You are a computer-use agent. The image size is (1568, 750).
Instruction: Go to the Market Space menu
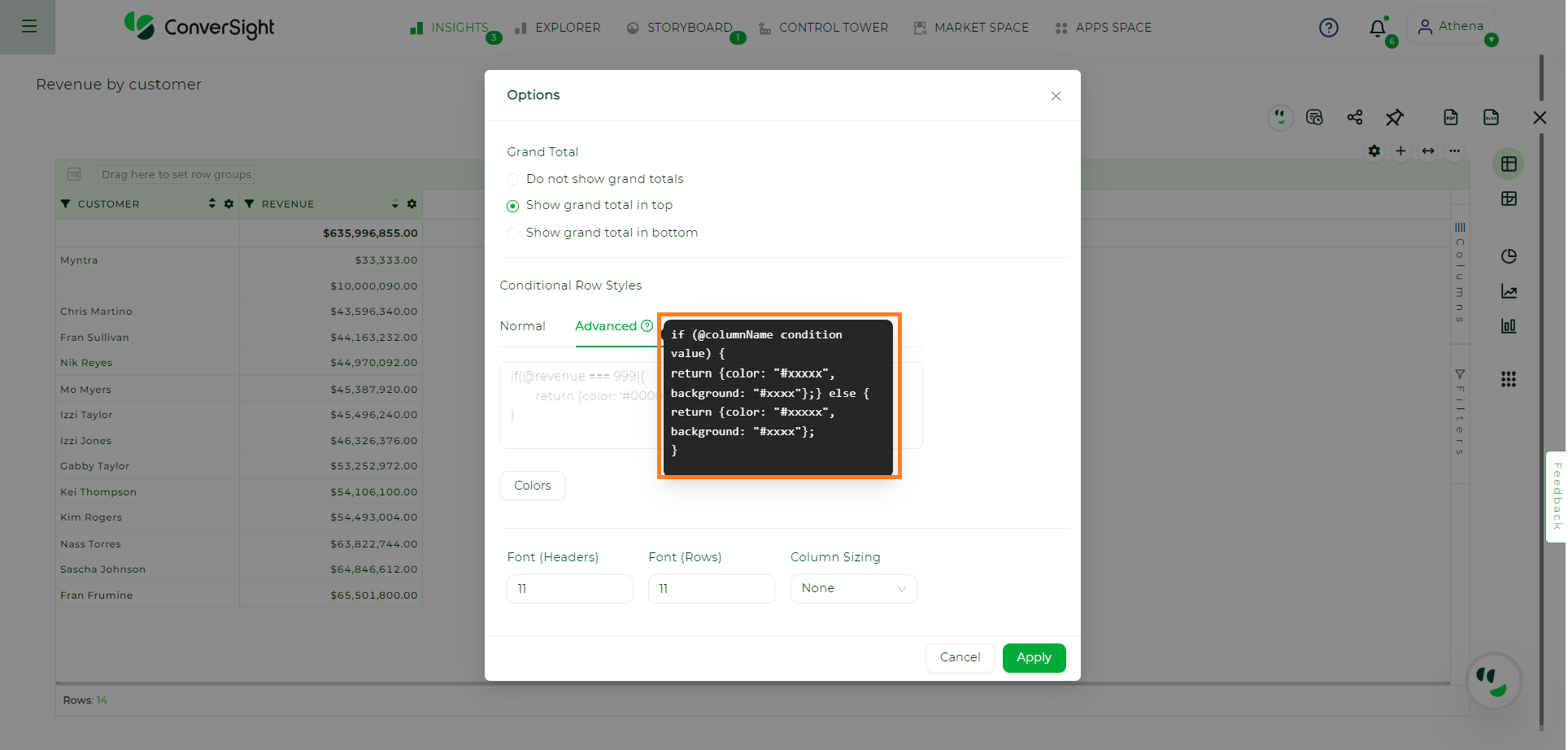pos(971,28)
